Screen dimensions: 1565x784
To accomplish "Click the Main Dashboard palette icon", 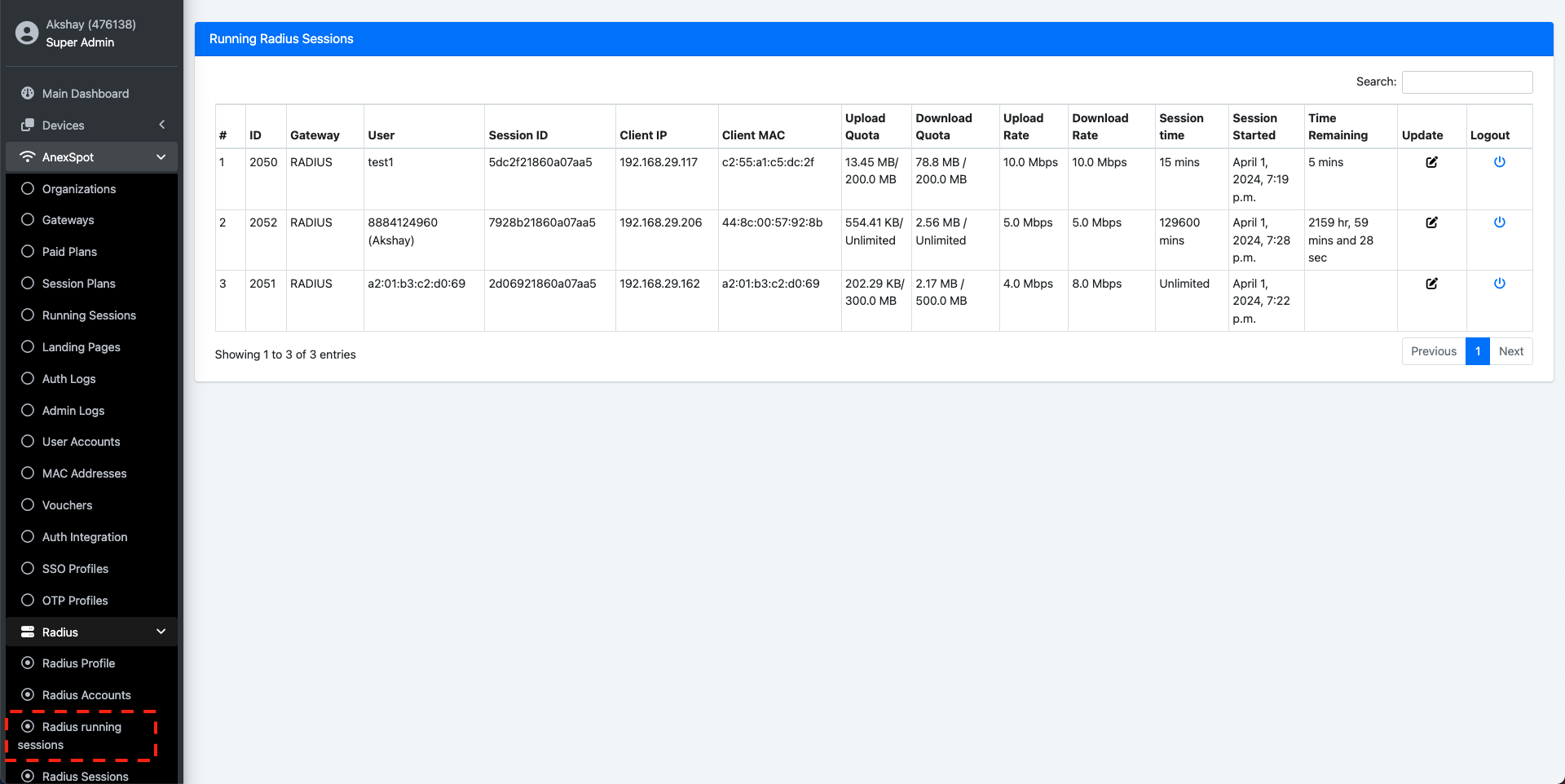I will (x=28, y=93).
